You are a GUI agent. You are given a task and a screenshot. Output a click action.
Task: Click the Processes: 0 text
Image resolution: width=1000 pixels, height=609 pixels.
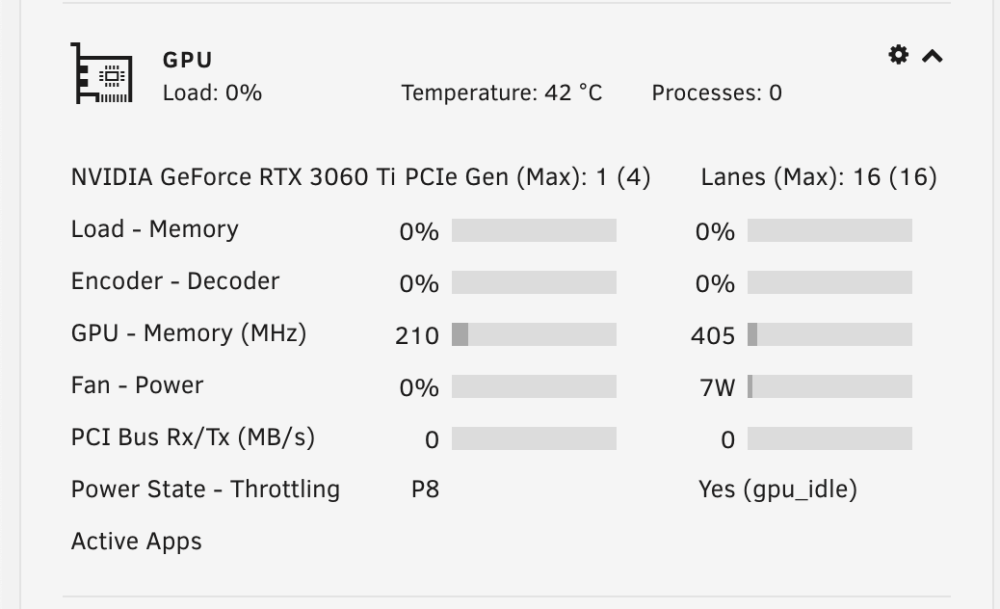[717, 93]
